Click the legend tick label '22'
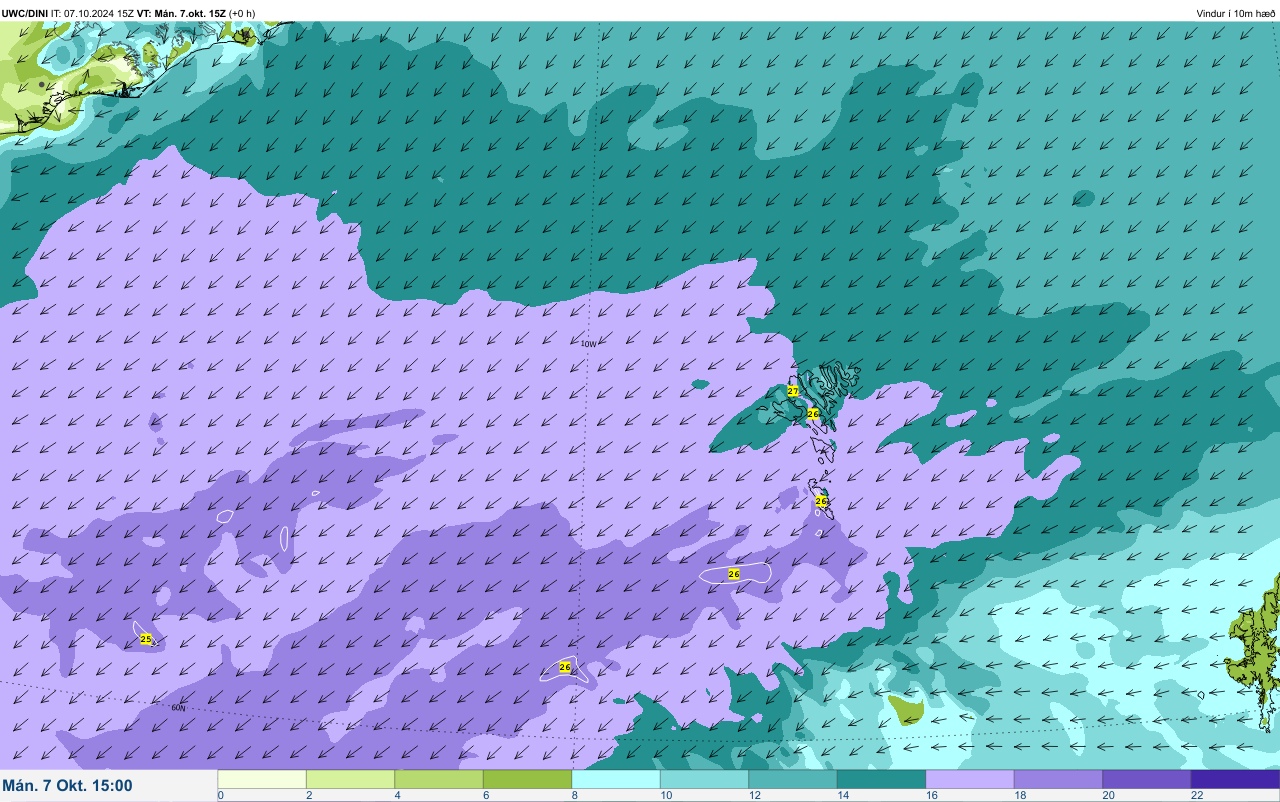1280x802 pixels. pyautogui.click(x=1197, y=795)
